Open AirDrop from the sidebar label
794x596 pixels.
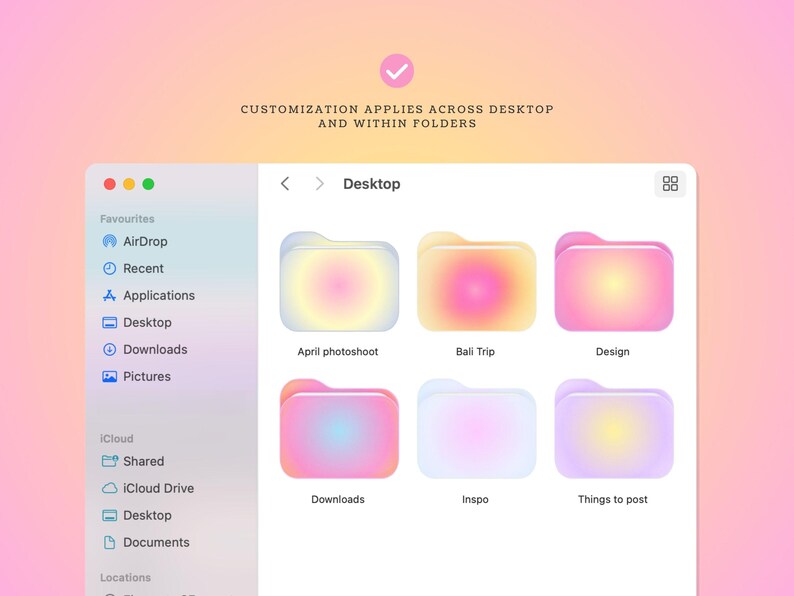click(145, 242)
